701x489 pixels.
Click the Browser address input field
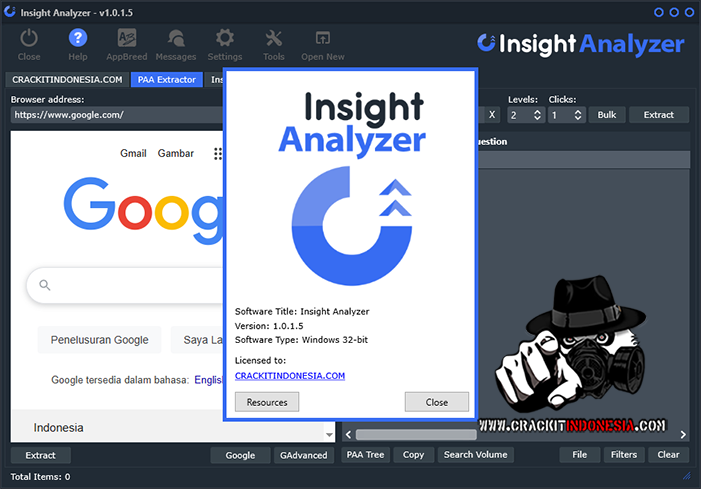[x=115, y=115]
